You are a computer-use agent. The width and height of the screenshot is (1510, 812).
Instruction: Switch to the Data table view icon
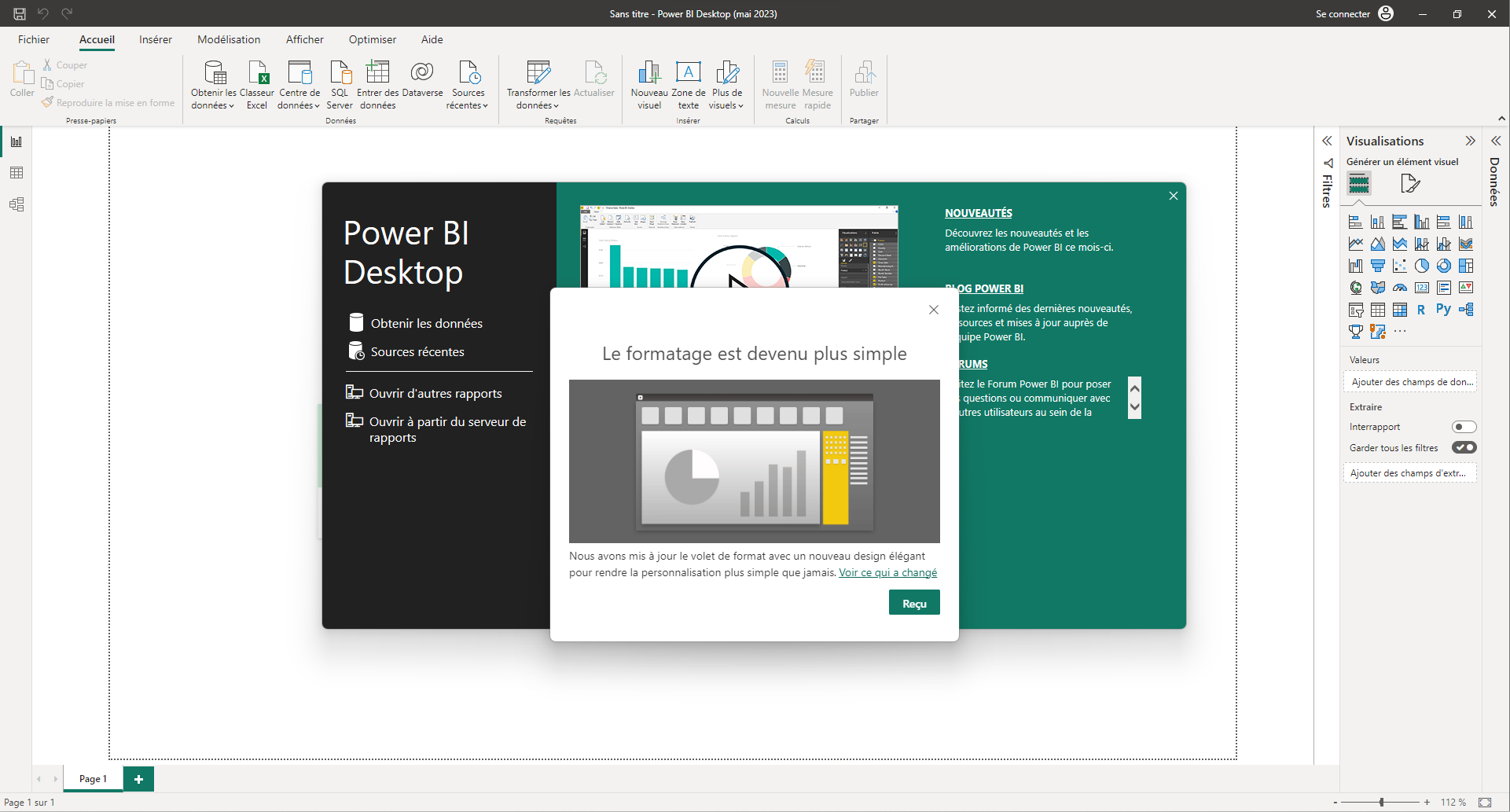(x=17, y=173)
